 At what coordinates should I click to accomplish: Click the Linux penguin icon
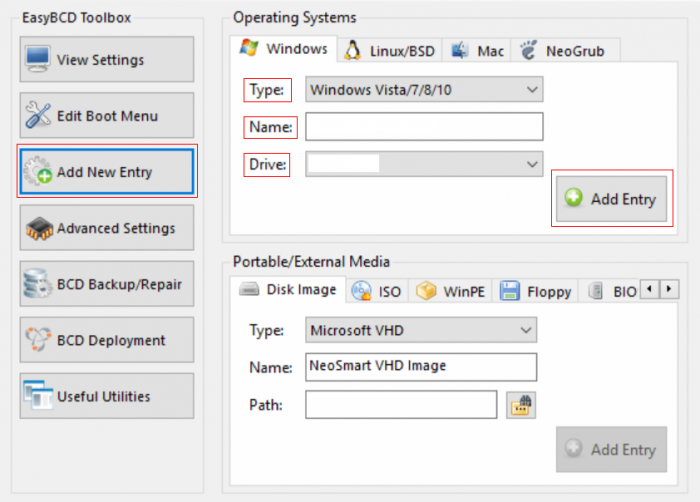[x=353, y=50]
